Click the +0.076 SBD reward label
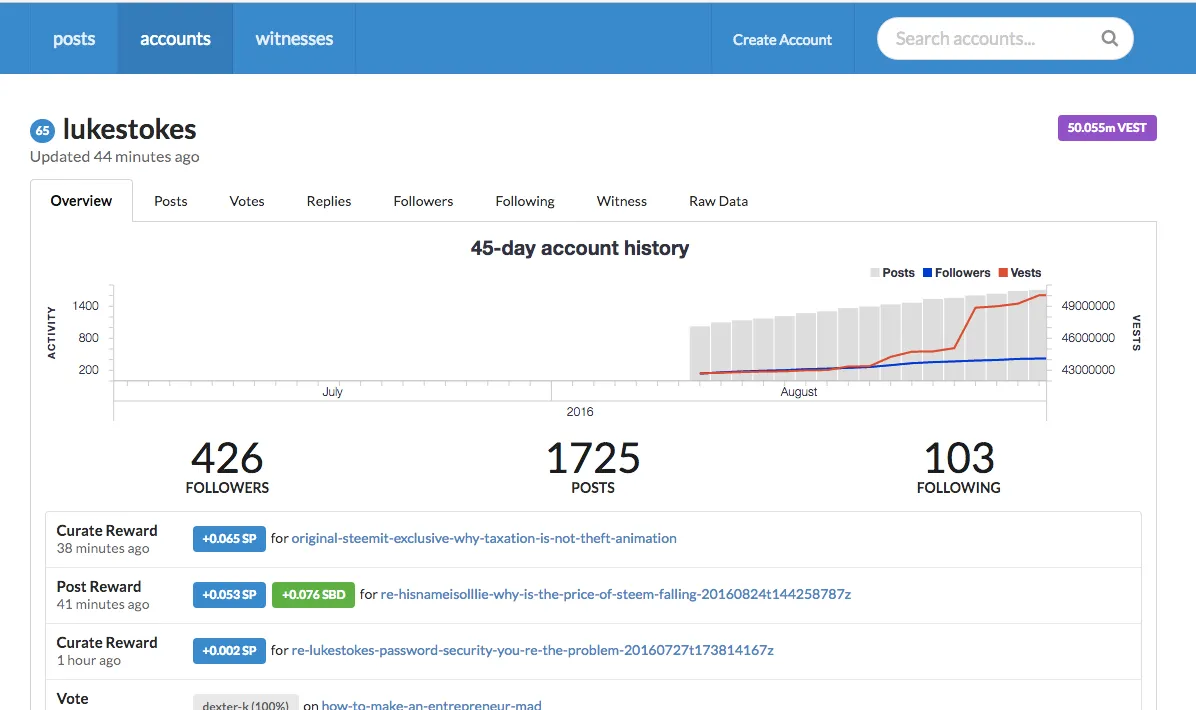The width and height of the screenshot is (1196, 710). tap(313, 595)
